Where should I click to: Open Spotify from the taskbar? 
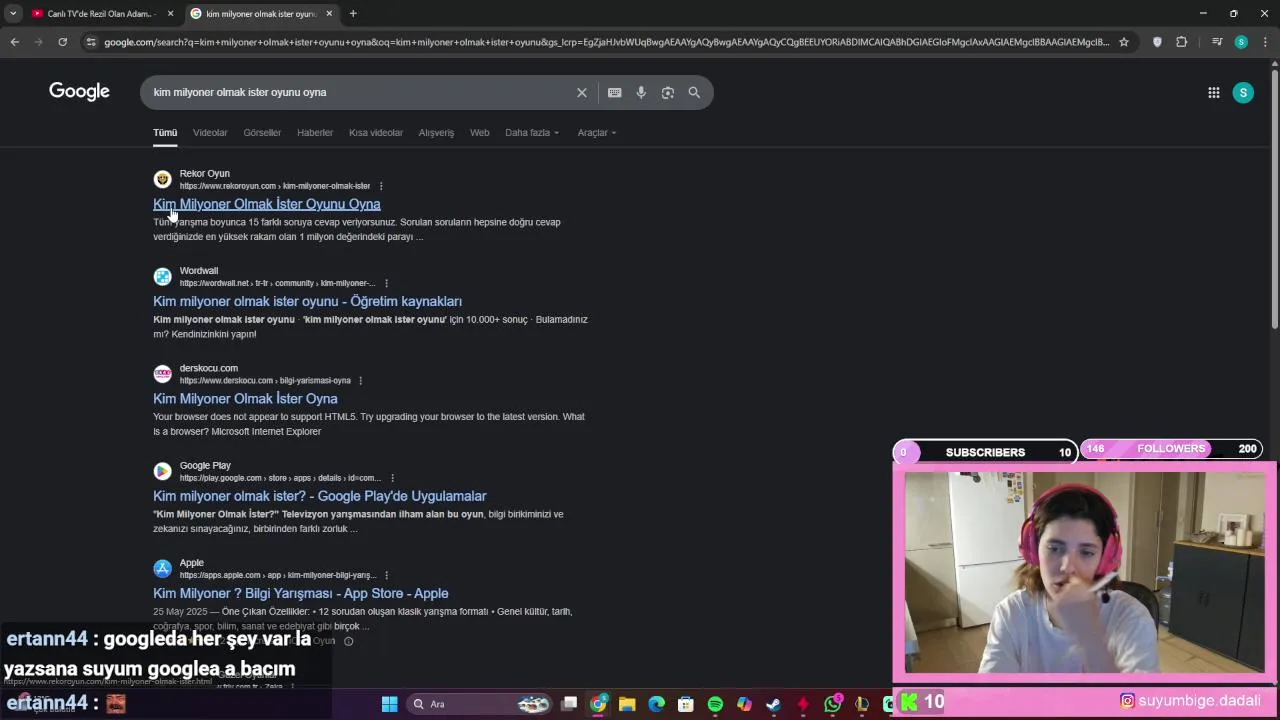(715, 704)
